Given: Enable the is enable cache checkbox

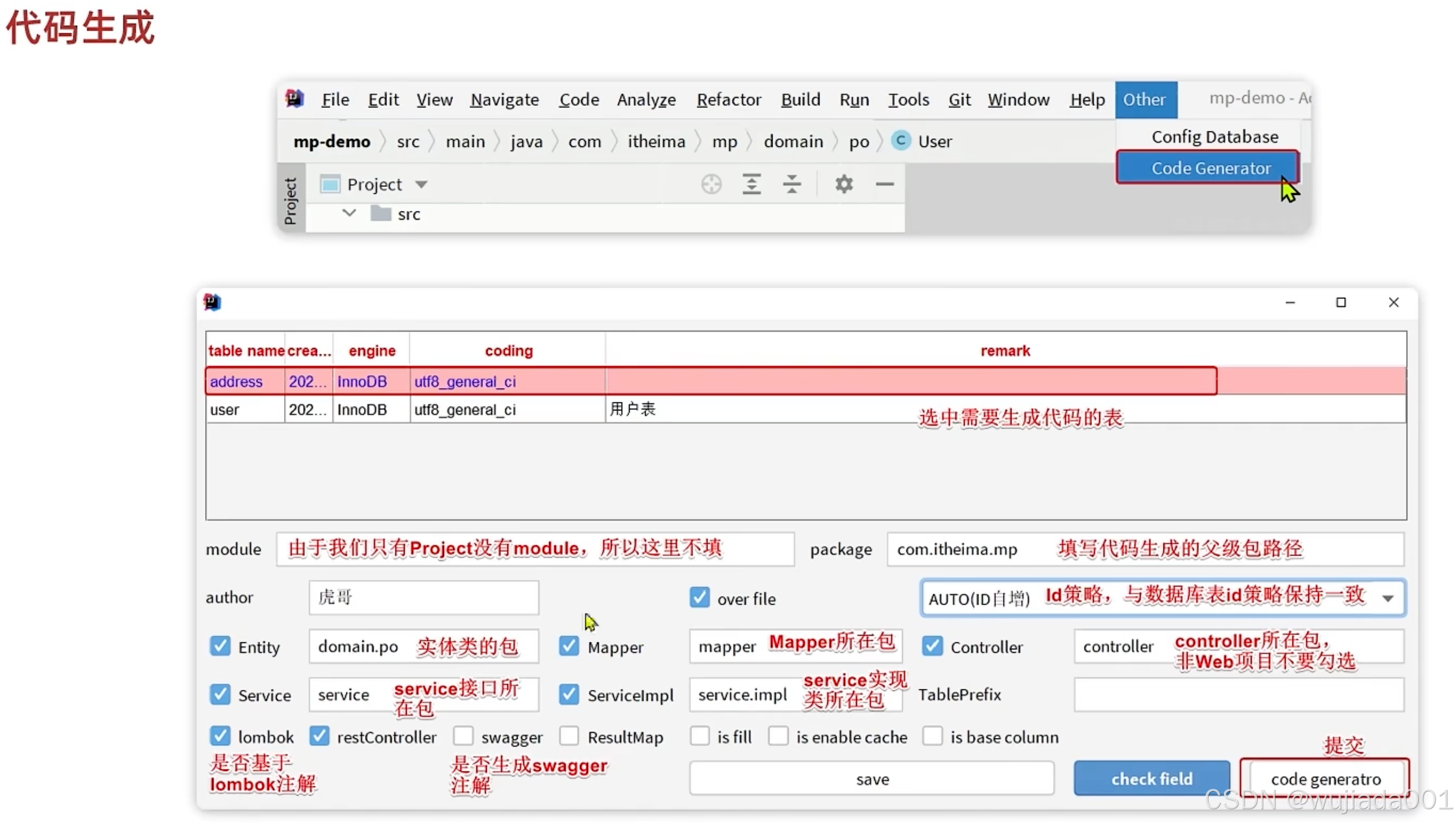Looking at the screenshot, I should point(778,736).
